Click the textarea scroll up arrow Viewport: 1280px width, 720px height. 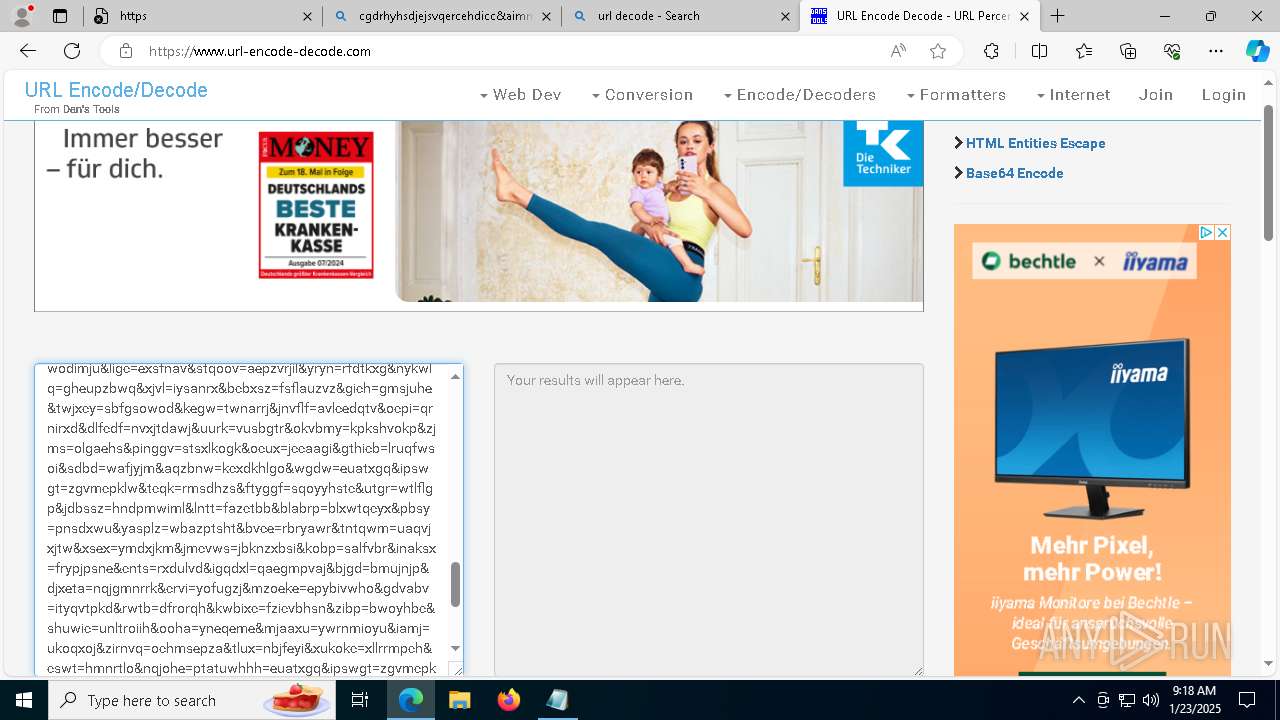(455, 376)
